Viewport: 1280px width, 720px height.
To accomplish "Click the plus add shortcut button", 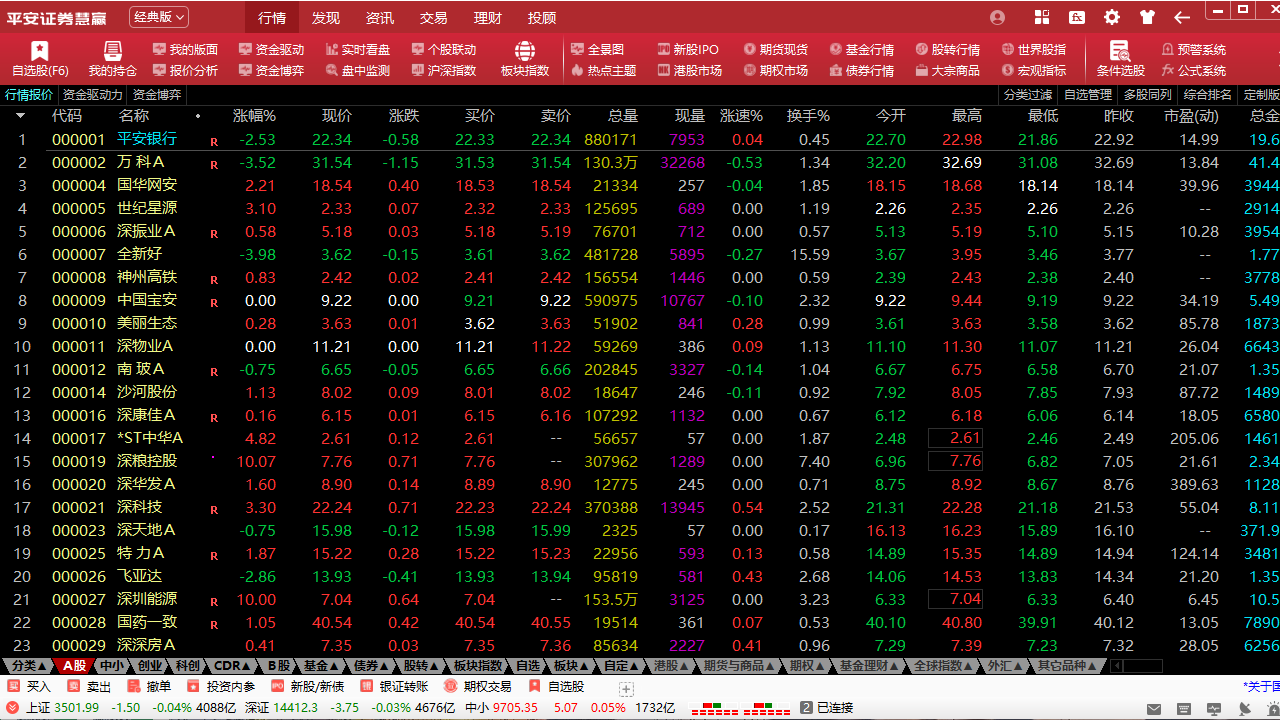I will pos(626,689).
